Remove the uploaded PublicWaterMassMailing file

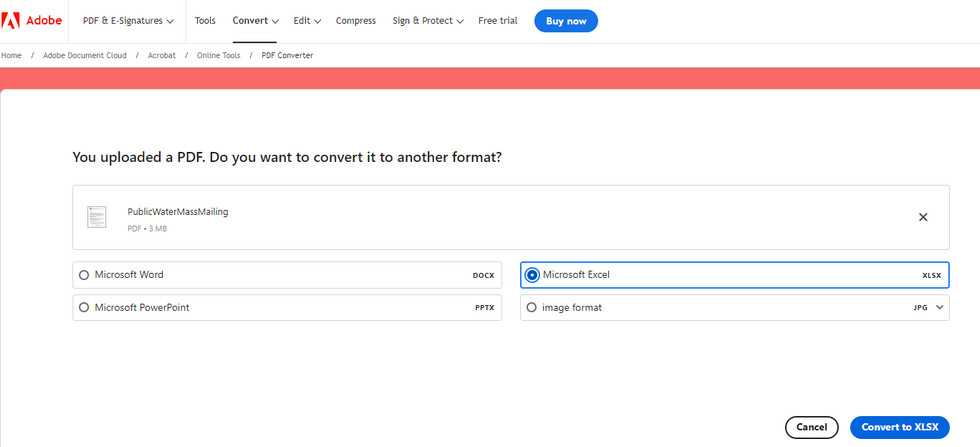(x=922, y=217)
